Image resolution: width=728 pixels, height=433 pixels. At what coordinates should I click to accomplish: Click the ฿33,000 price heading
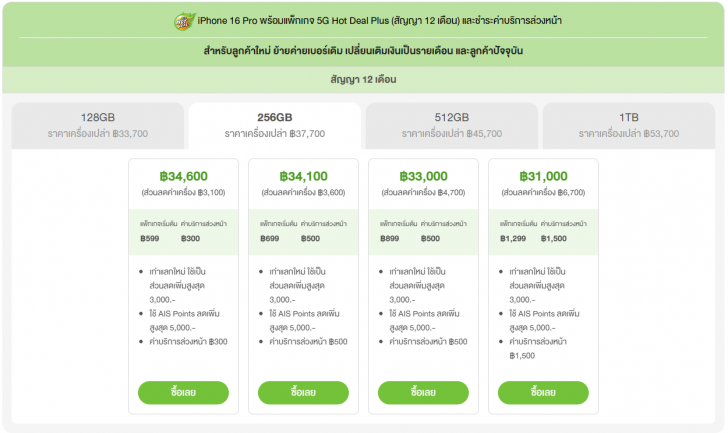pyautogui.click(x=423, y=176)
